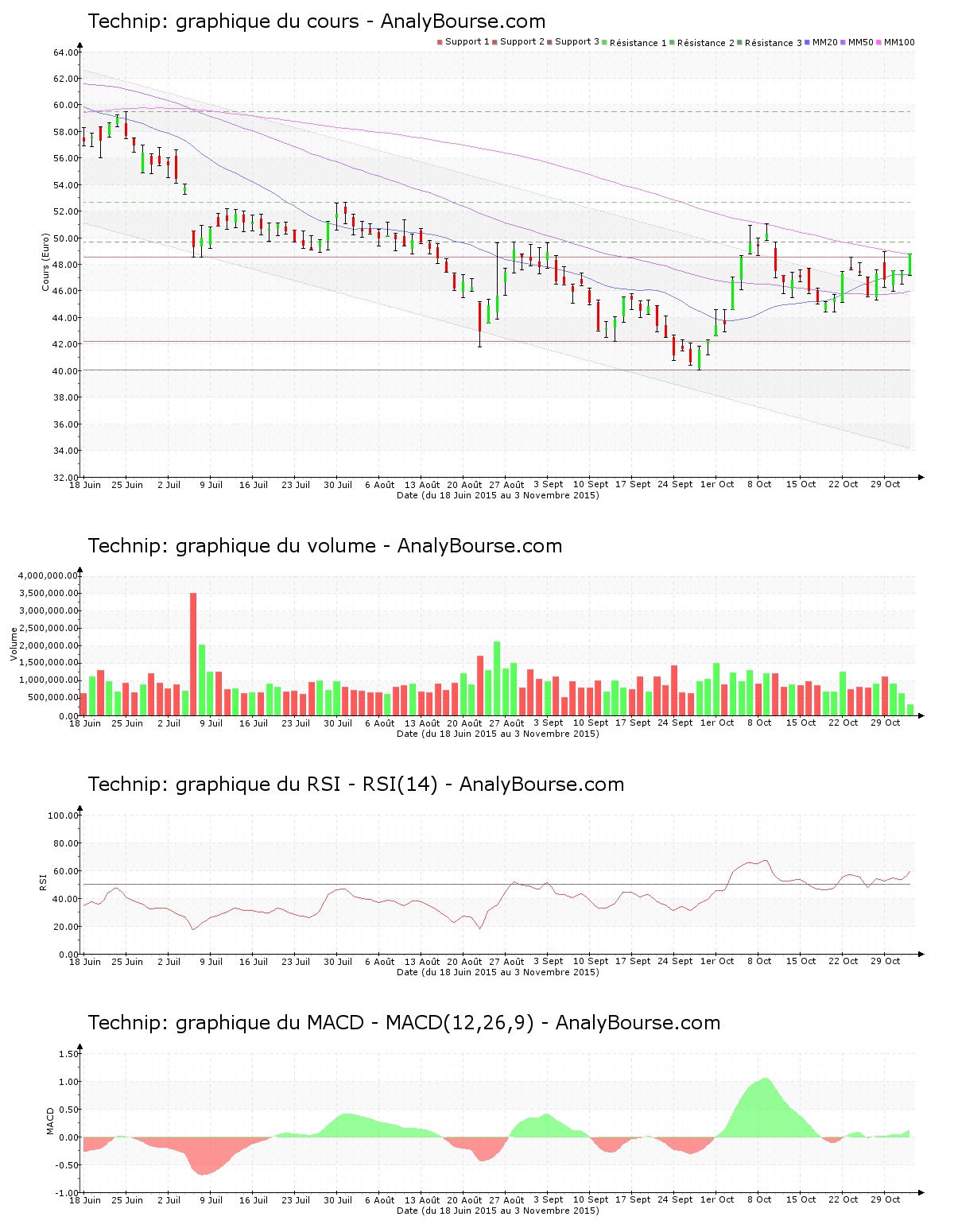Click the 'Volume' vertical axis label
954x1232 pixels.
[14, 644]
